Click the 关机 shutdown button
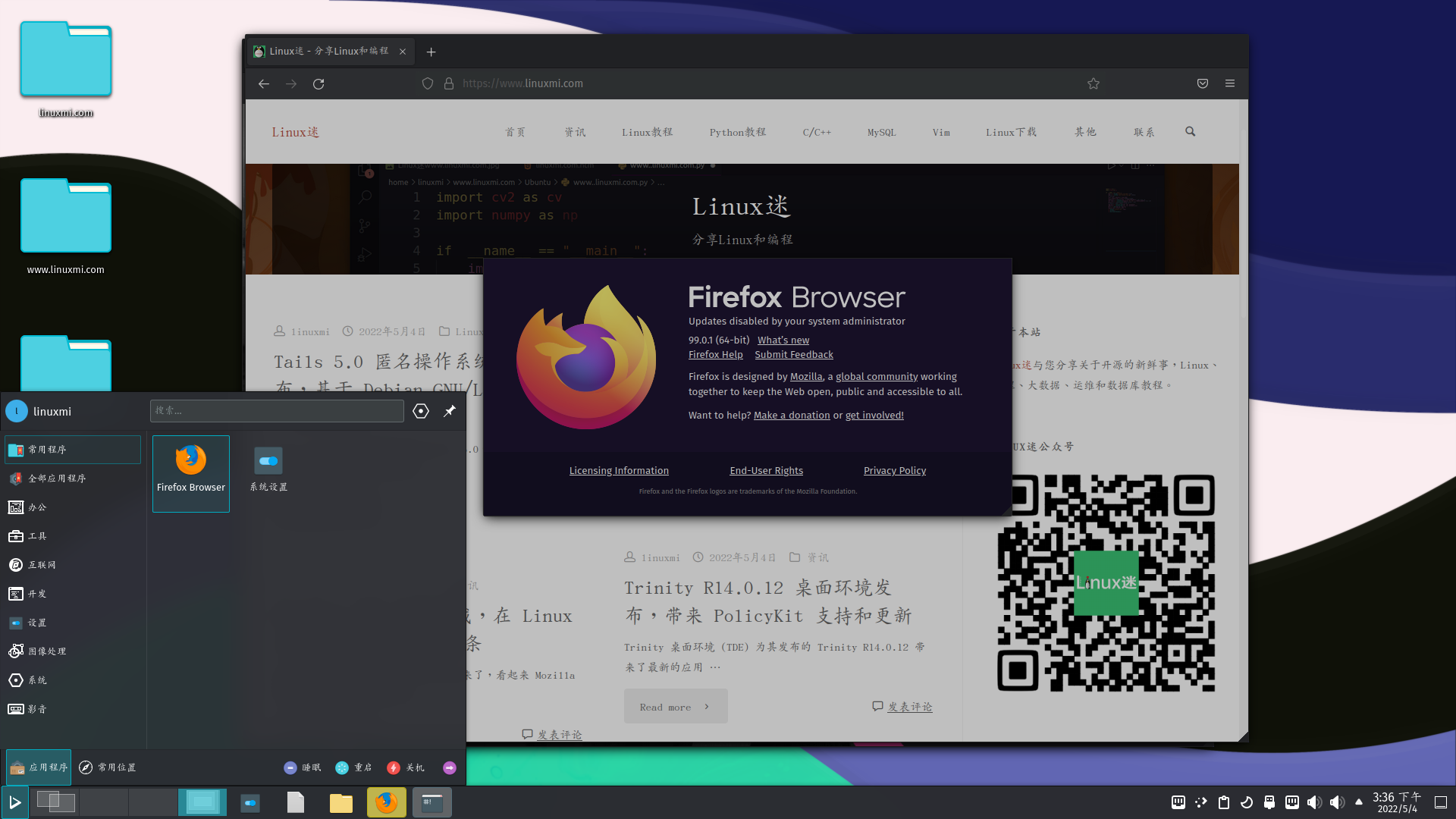 (x=405, y=767)
